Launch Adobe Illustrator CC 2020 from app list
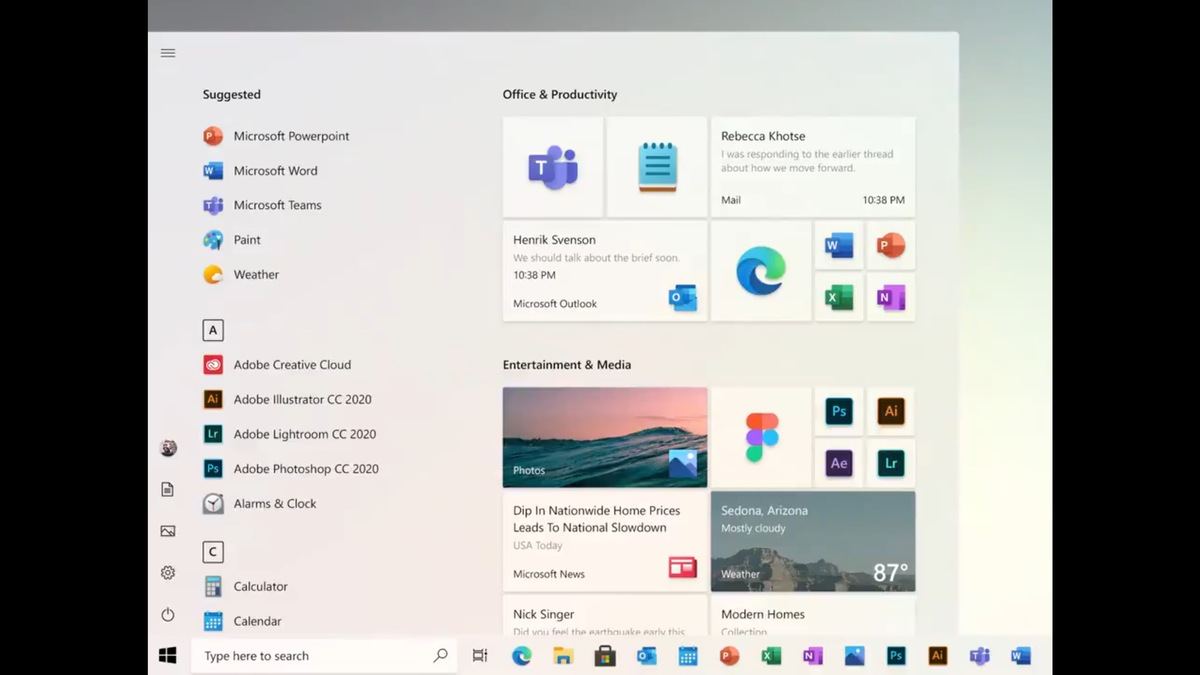The width and height of the screenshot is (1200, 675). tap(288, 399)
